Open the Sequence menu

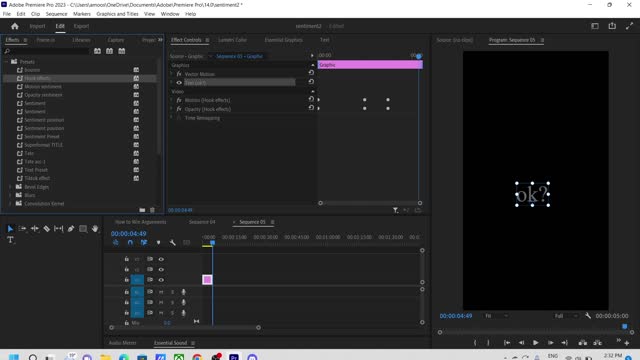(56, 14)
